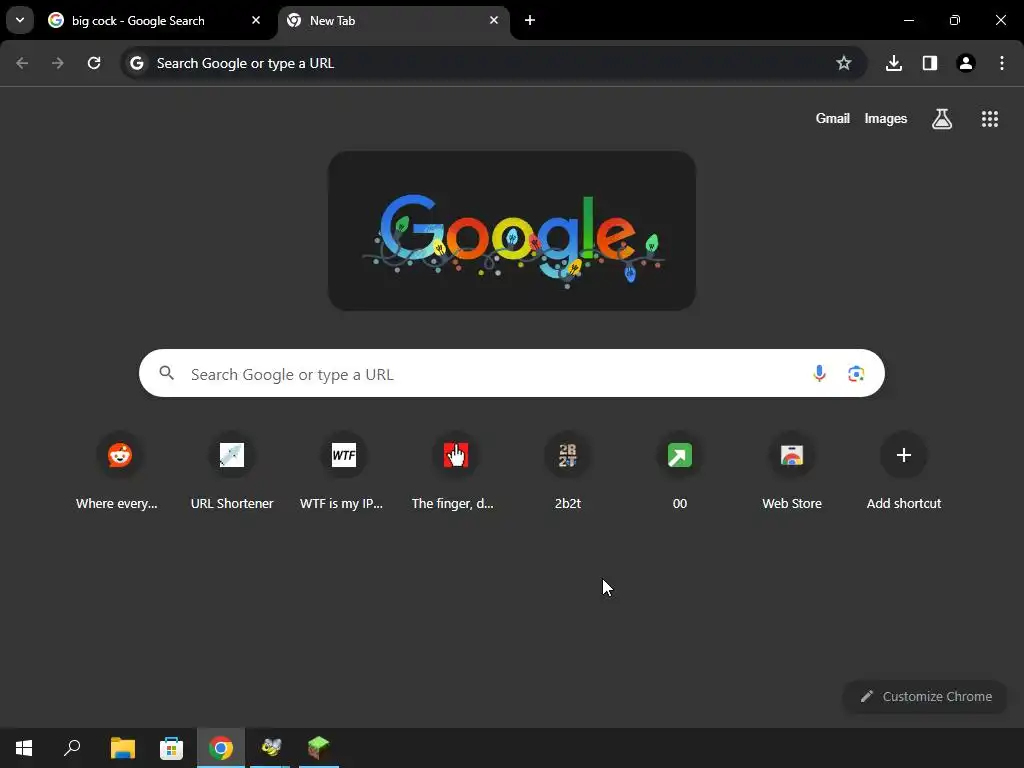Screen dimensions: 1024x768
Task: Click the Chrome taskbar icon
Action: coord(221,748)
